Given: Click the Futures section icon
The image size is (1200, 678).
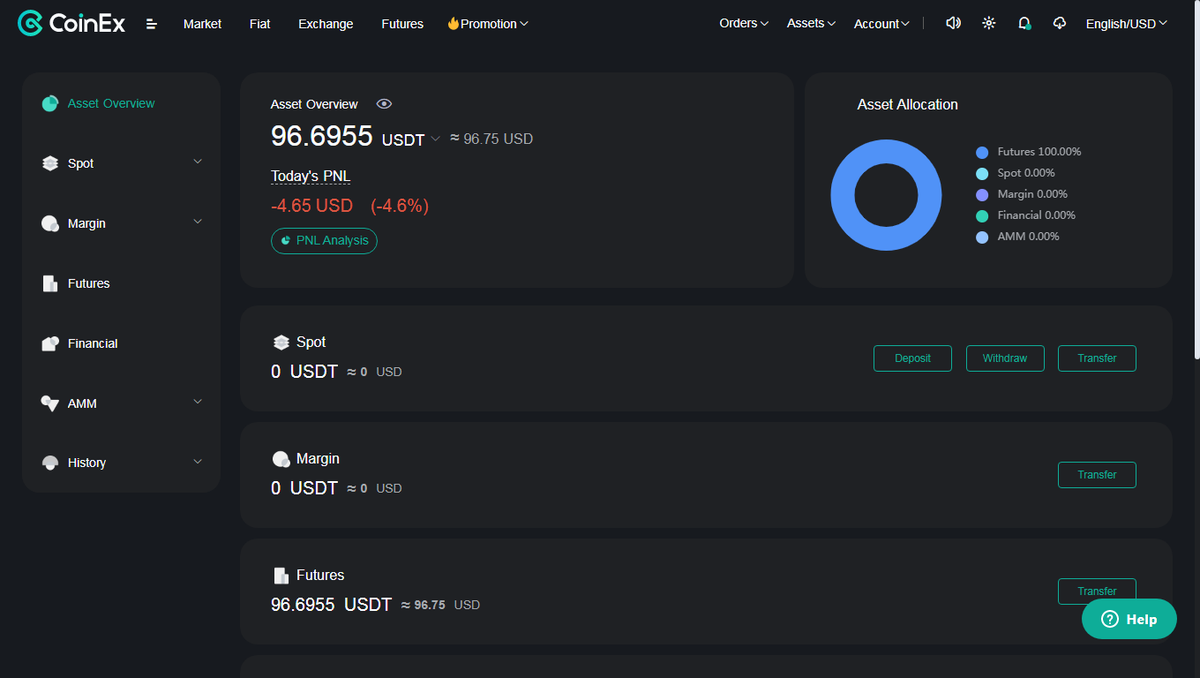Looking at the screenshot, I should pos(281,576).
